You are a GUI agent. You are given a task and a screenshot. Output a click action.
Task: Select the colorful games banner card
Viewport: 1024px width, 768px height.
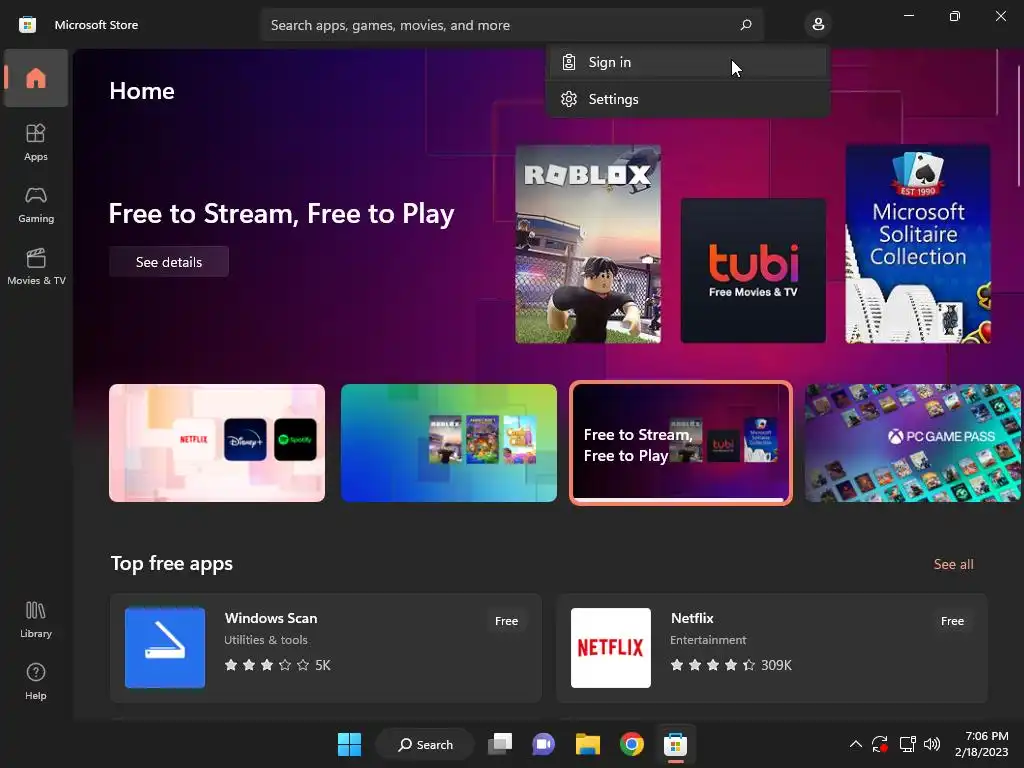coord(449,443)
